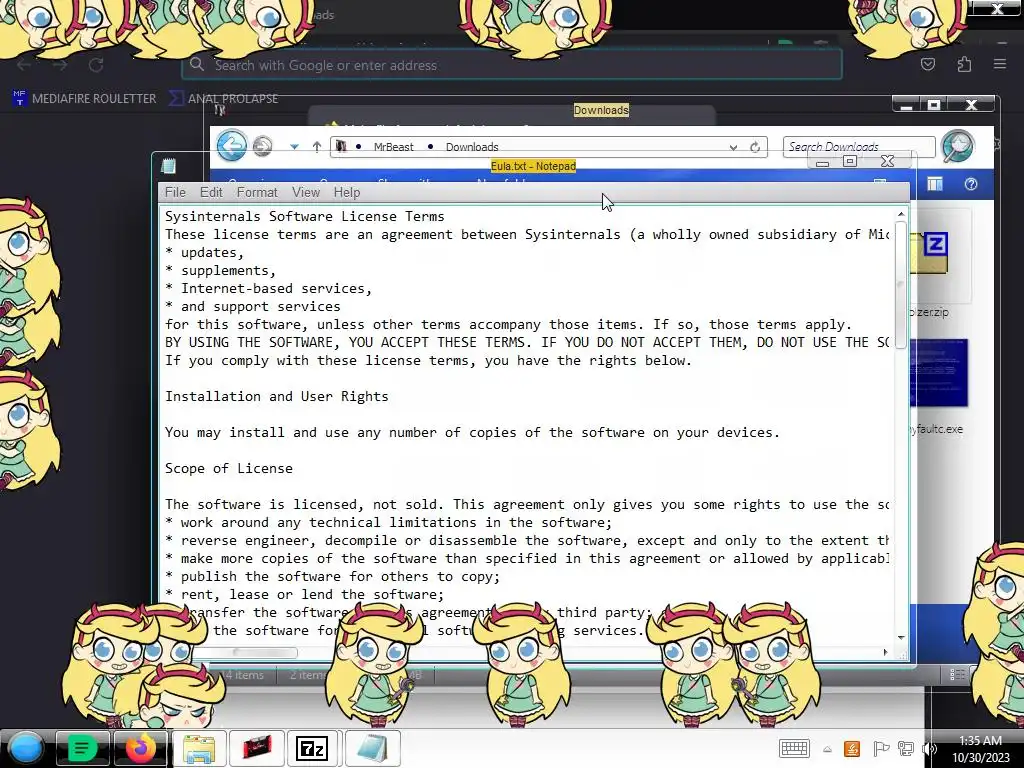This screenshot has height=768, width=1024.
Task: Click line "You may install and use any number"
Action: [472, 432]
